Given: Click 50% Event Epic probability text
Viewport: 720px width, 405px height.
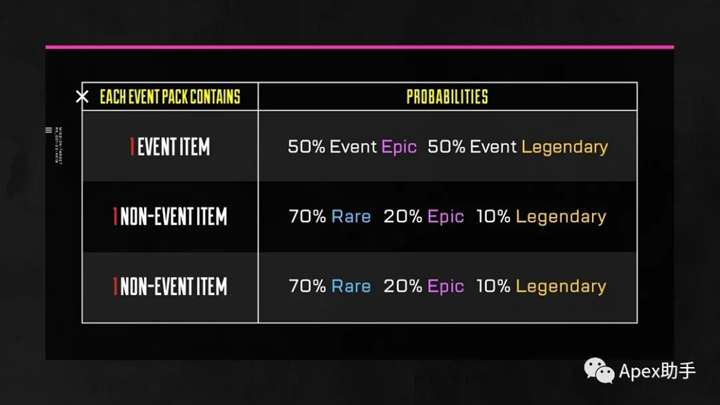Looking at the screenshot, I should tap(352, 147).
